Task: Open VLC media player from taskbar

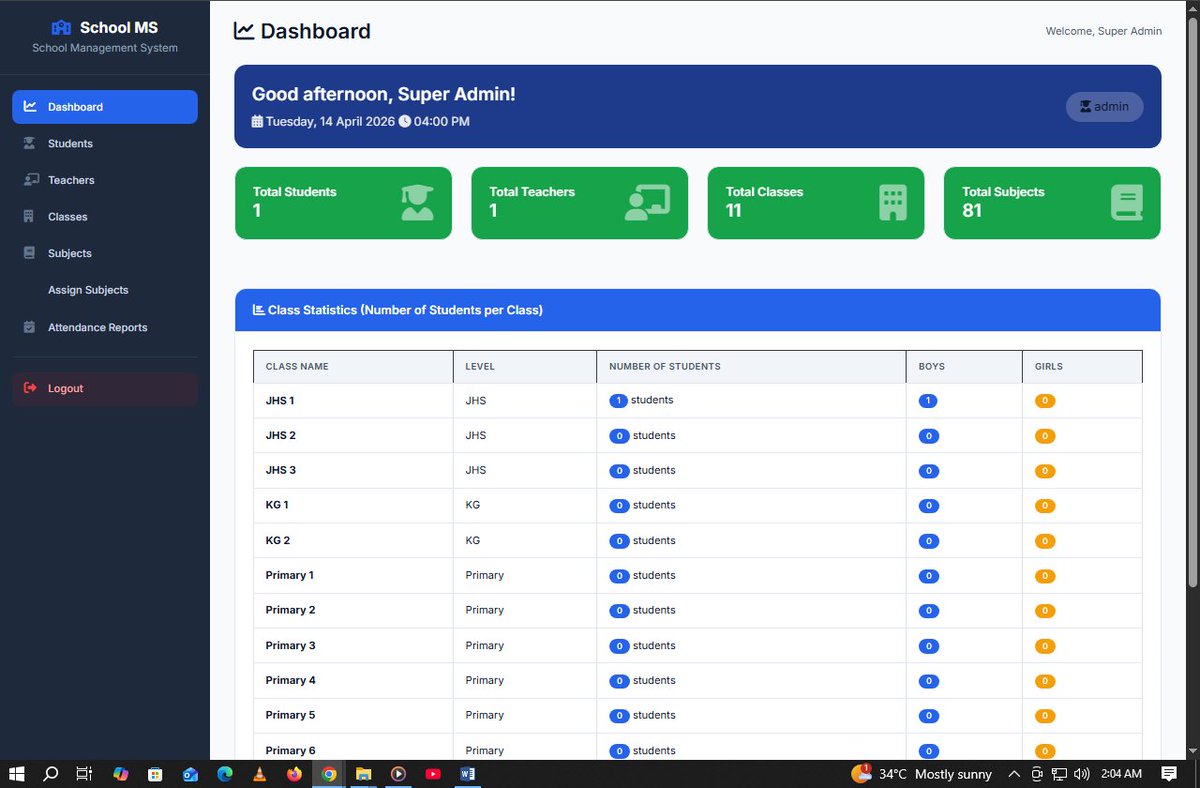Action: coord(259,774)
